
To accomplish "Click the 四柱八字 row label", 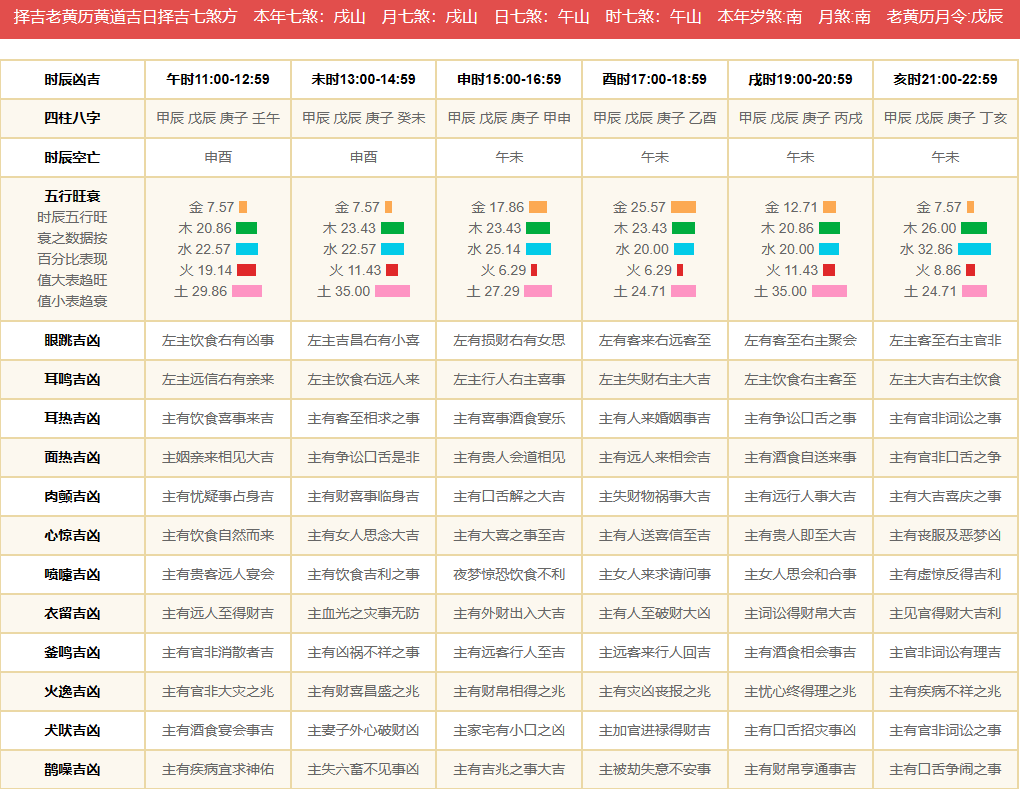I will (72, 118).
